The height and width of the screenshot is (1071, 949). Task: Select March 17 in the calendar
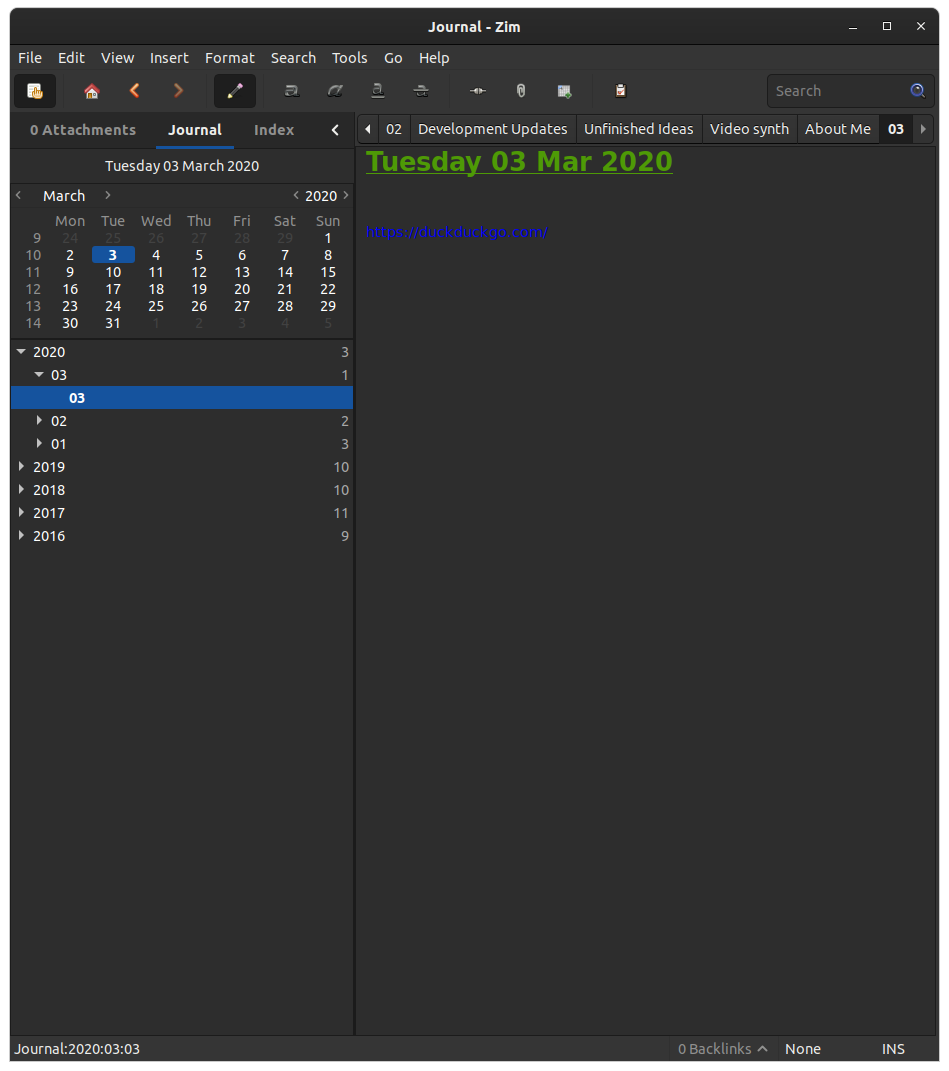(113, 290)
